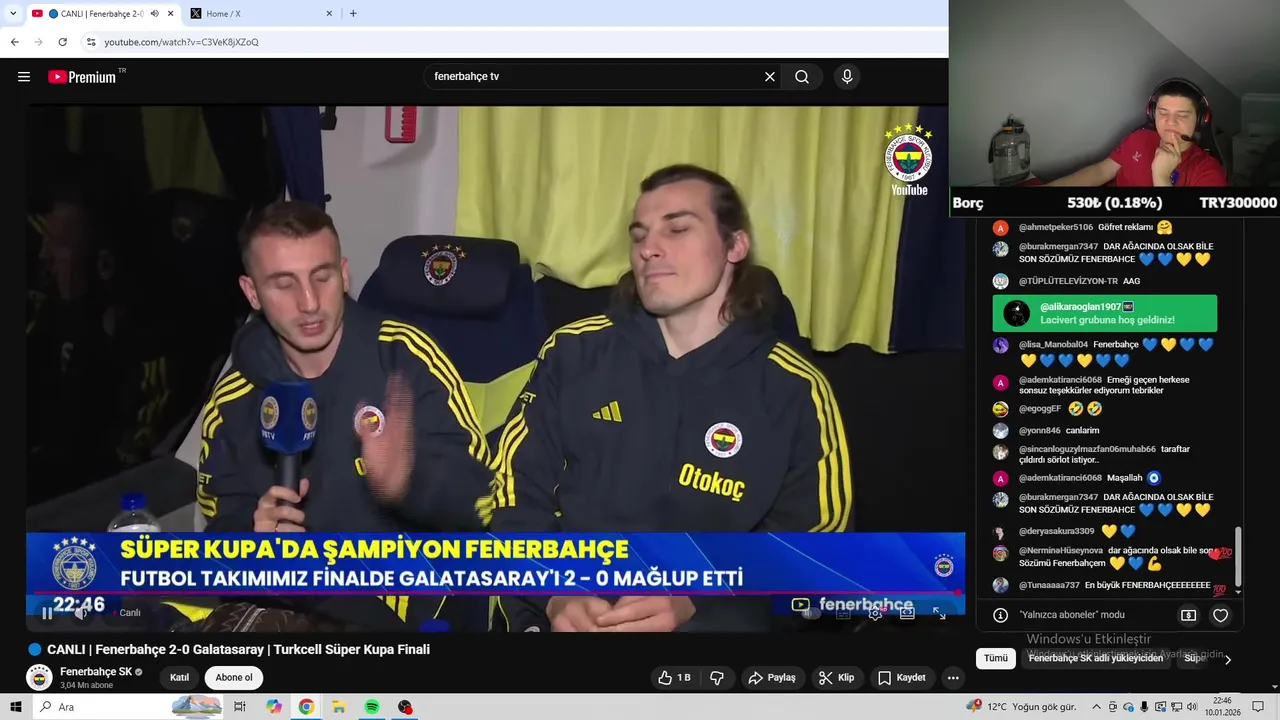Create a clip with Klip button
The height and width of the screenshot is (720, 1280).
(x=836, y=678)
